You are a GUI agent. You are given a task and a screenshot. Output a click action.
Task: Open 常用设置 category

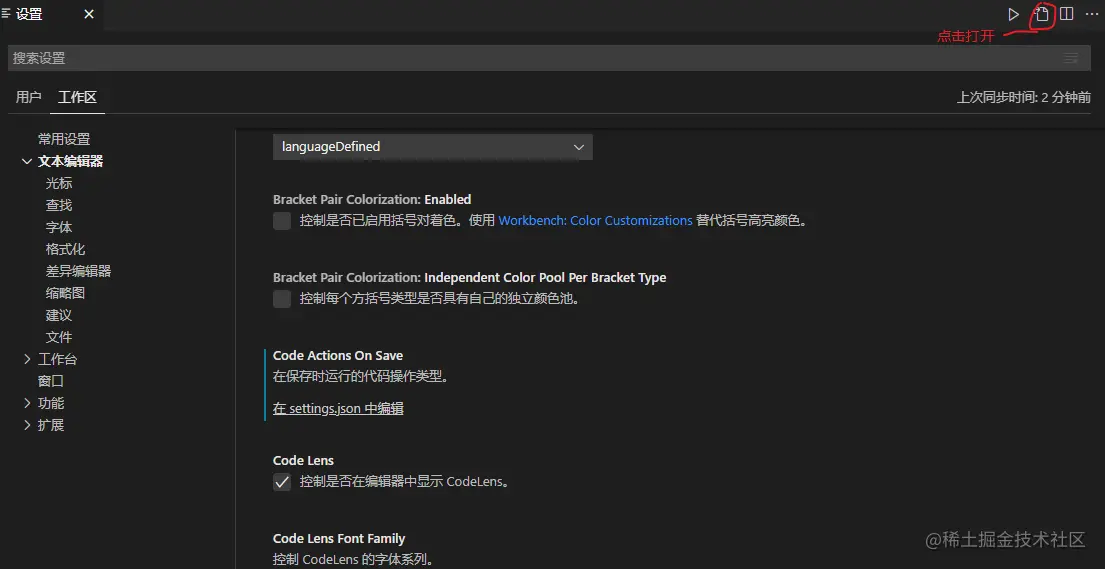click(x=64, y=140)
